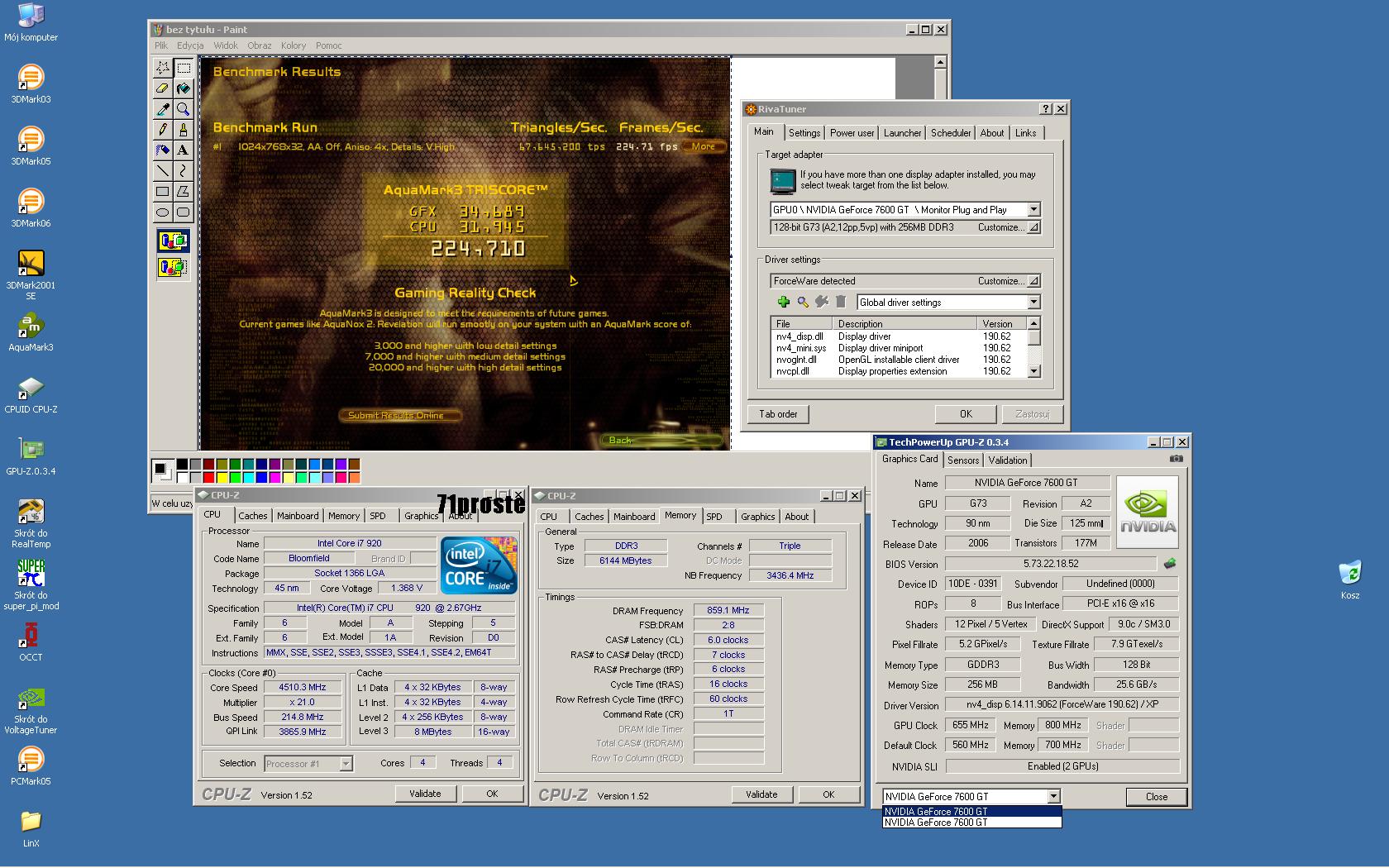Pick the Fill With Color bucket tool
1389x868 pixels.
[184, 88]
